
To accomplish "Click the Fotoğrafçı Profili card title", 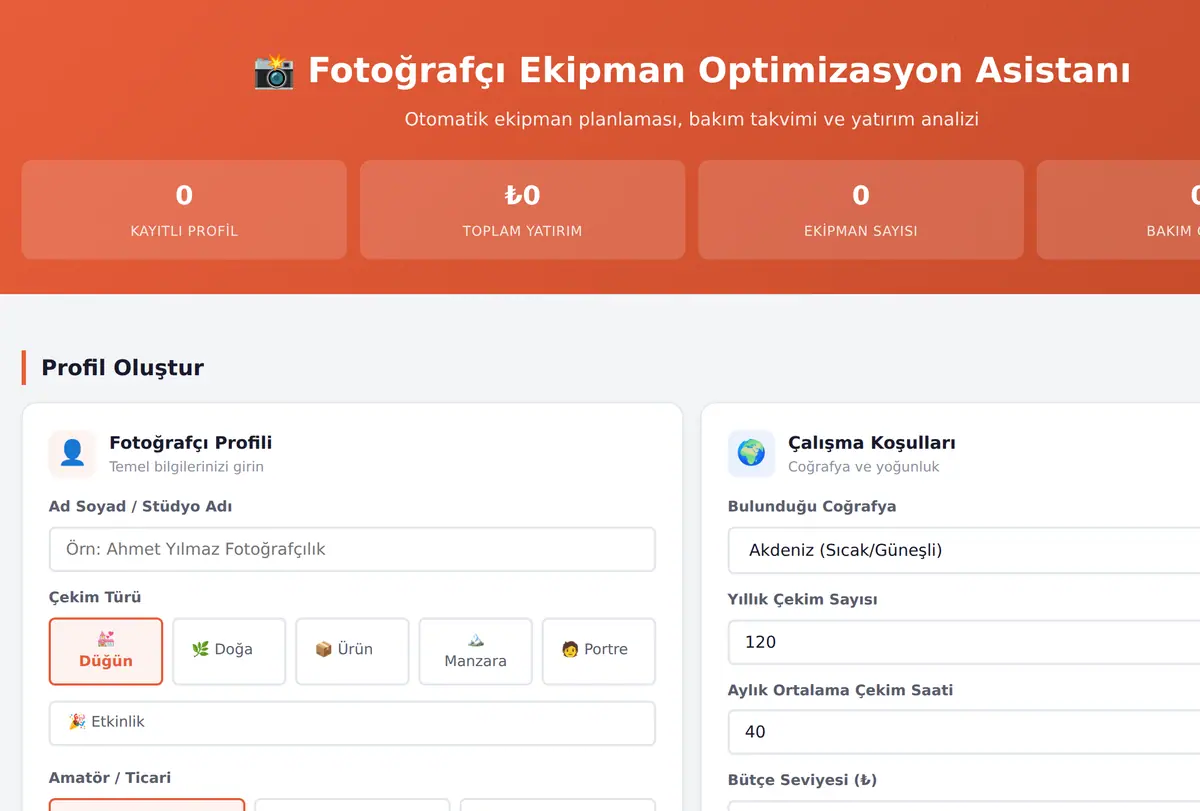I will tap(190, 443).
